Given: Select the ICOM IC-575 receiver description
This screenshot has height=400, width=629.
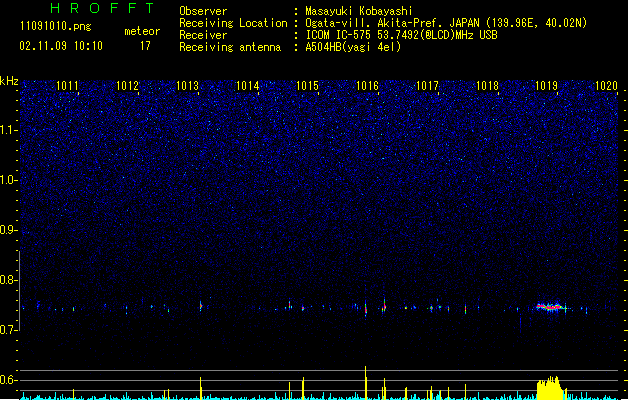Looking at the screenshot, I should point(402,35).
